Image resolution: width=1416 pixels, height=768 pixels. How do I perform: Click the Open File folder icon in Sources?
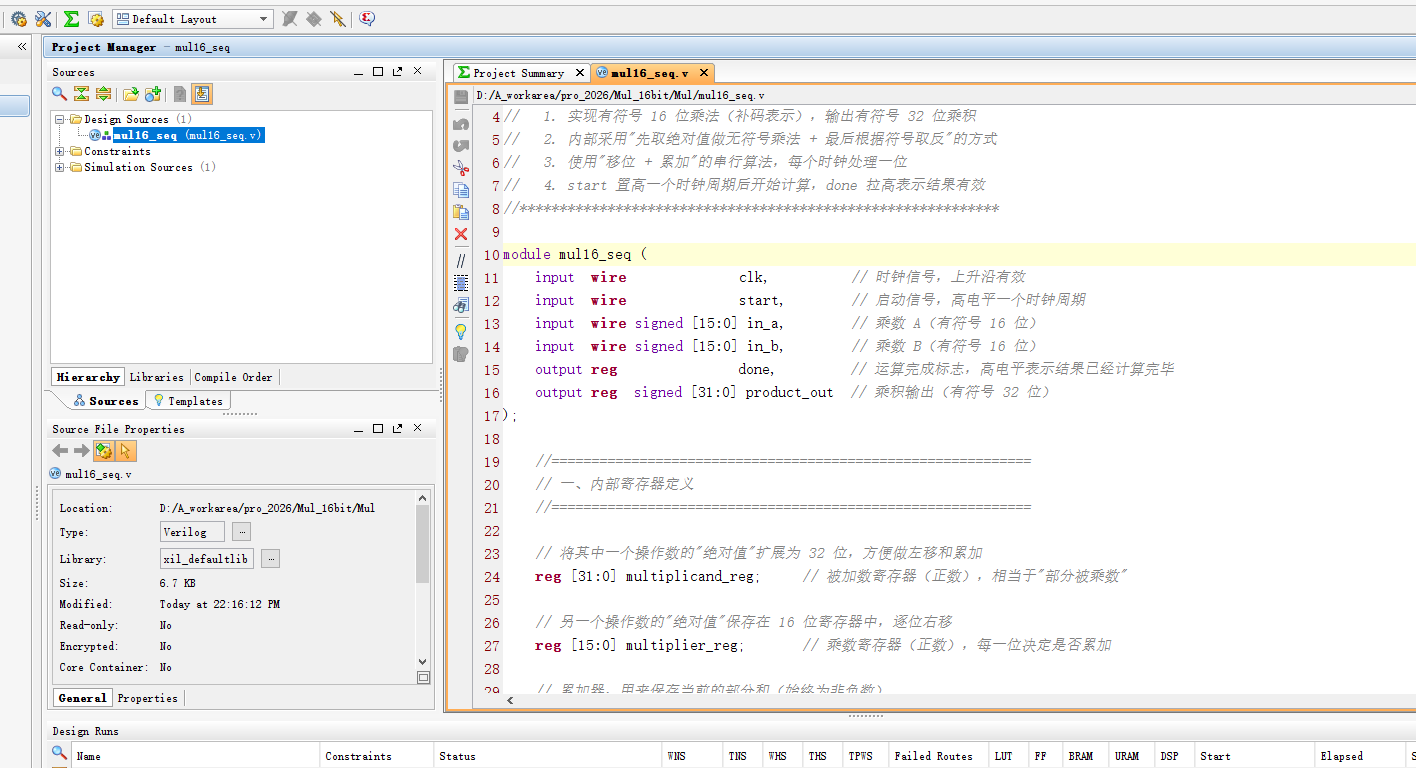coord(130,94)
